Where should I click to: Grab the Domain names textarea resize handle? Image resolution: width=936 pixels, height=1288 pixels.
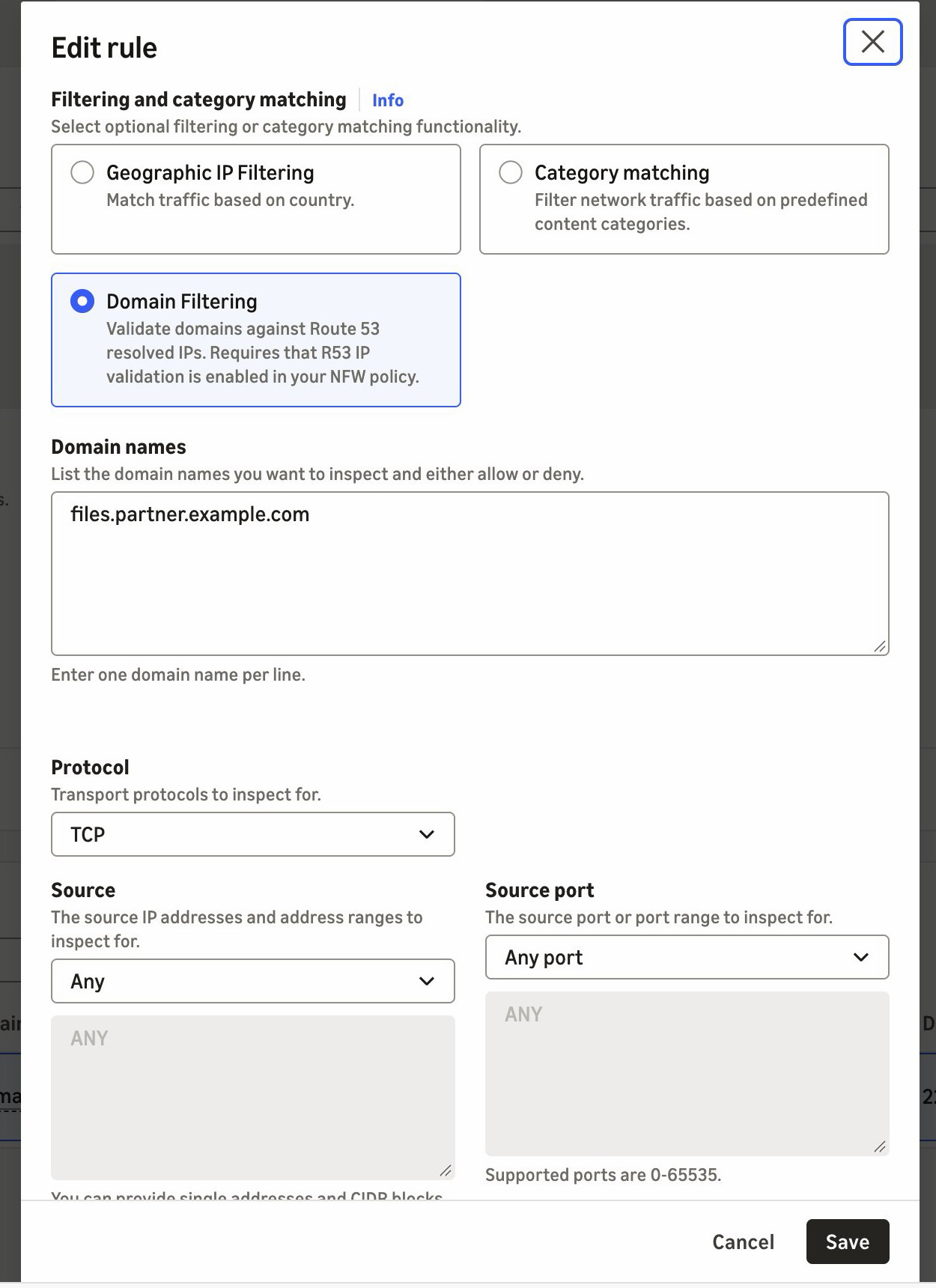(879, 646)
